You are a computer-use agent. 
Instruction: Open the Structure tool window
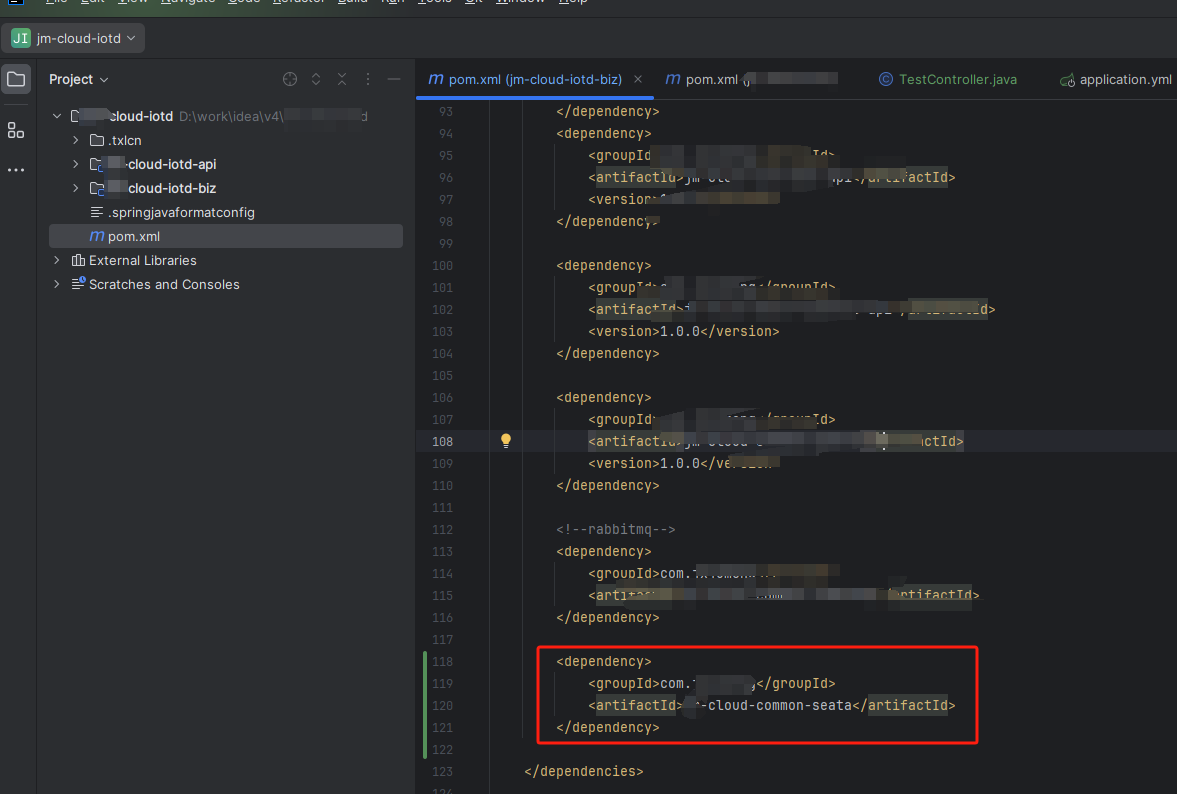[x=16, y=130]
